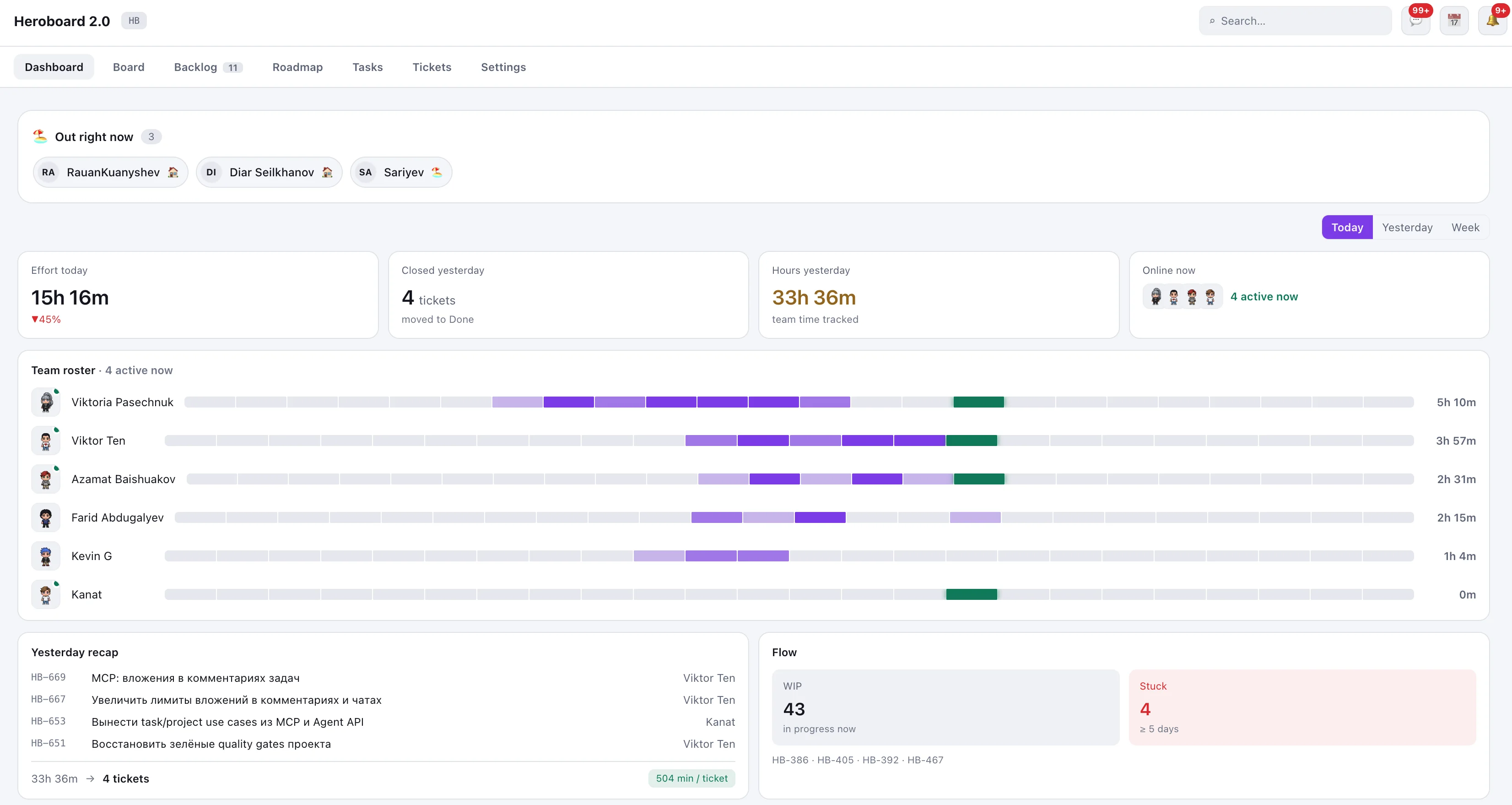
Task: Open ticket HB-651 in Yesterday recap
Action: point(383,744)
